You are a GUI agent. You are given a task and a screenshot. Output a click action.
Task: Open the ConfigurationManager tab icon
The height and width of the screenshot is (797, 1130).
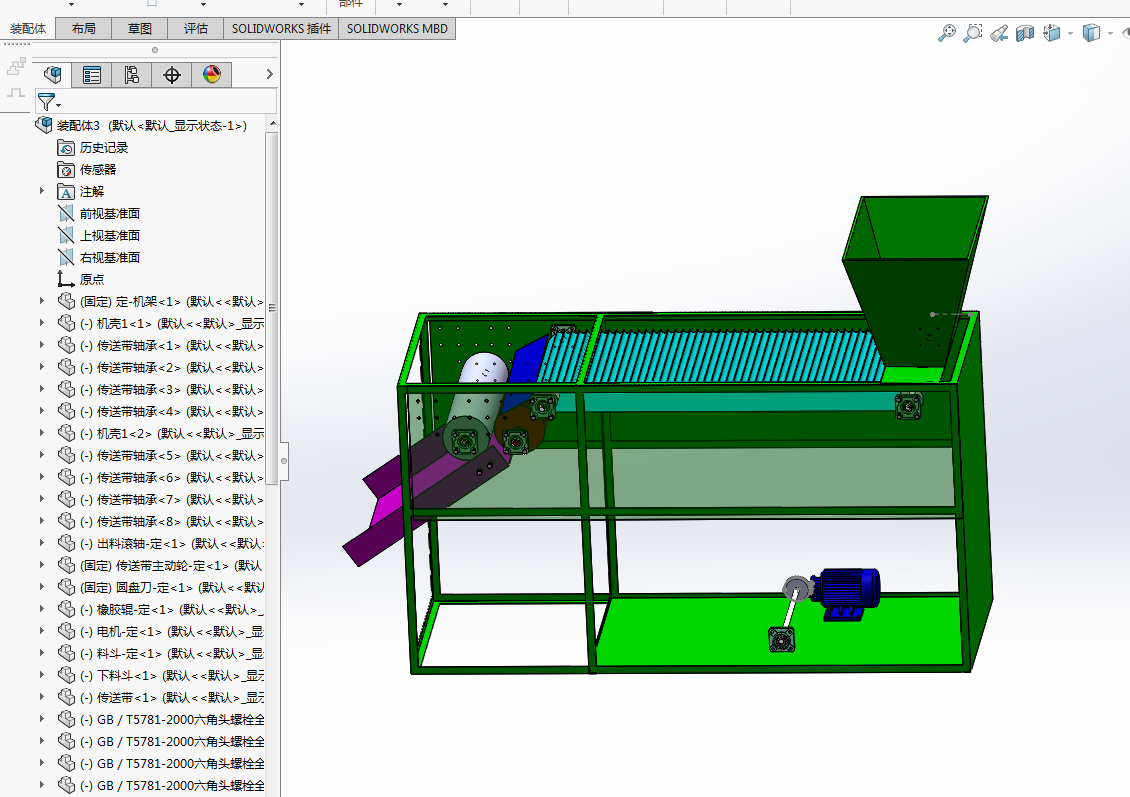pyautogui.click(x=131, y=75)
